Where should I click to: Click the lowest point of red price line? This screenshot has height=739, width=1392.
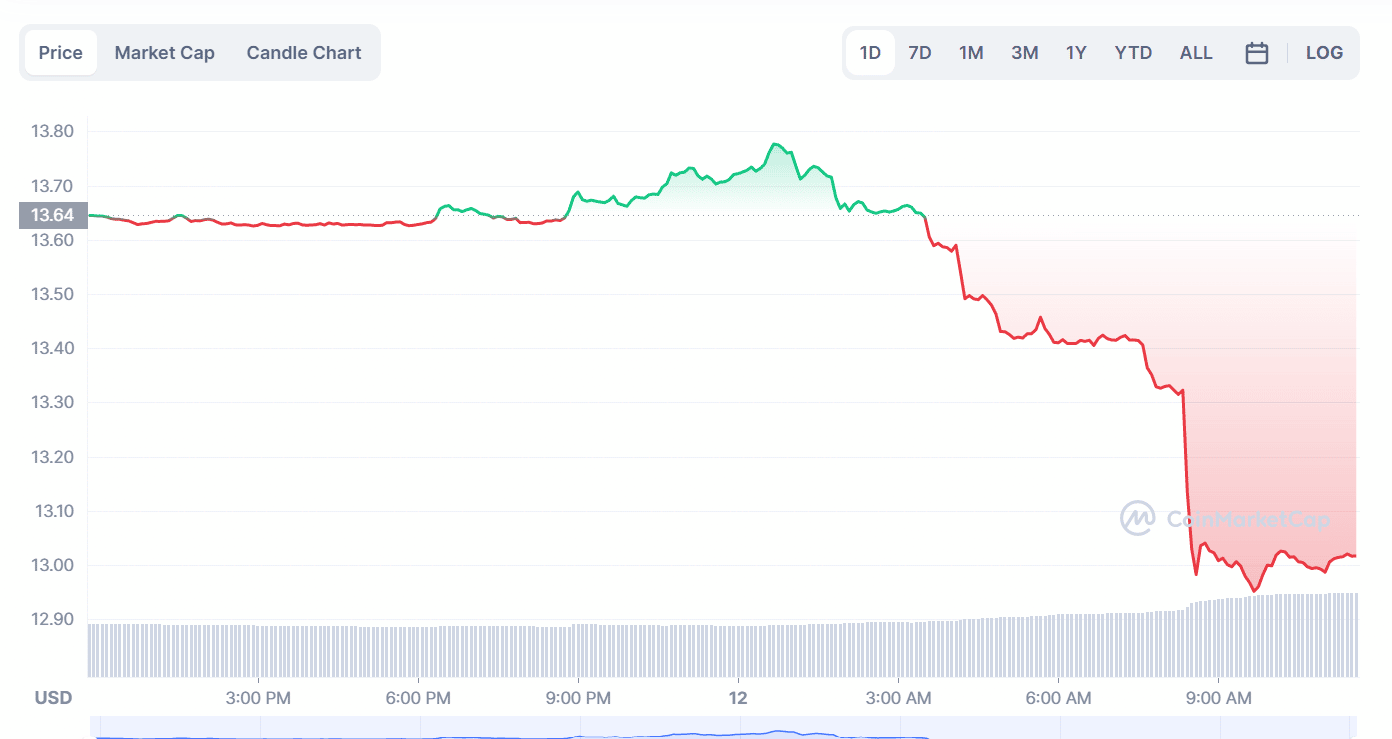pyautogui.click(x=1255, y=590)
